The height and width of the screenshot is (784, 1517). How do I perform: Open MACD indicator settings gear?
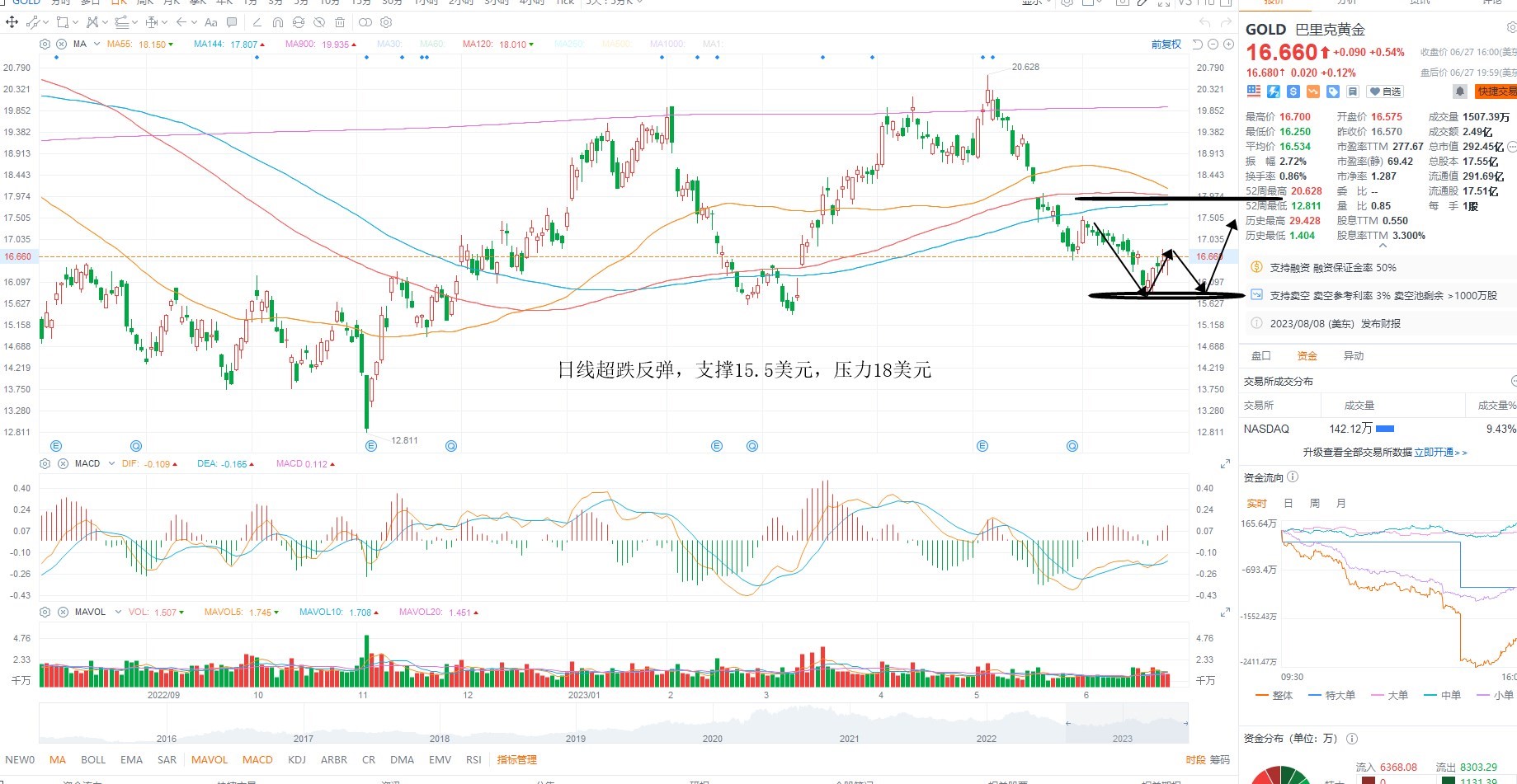[x=45, y=464]
